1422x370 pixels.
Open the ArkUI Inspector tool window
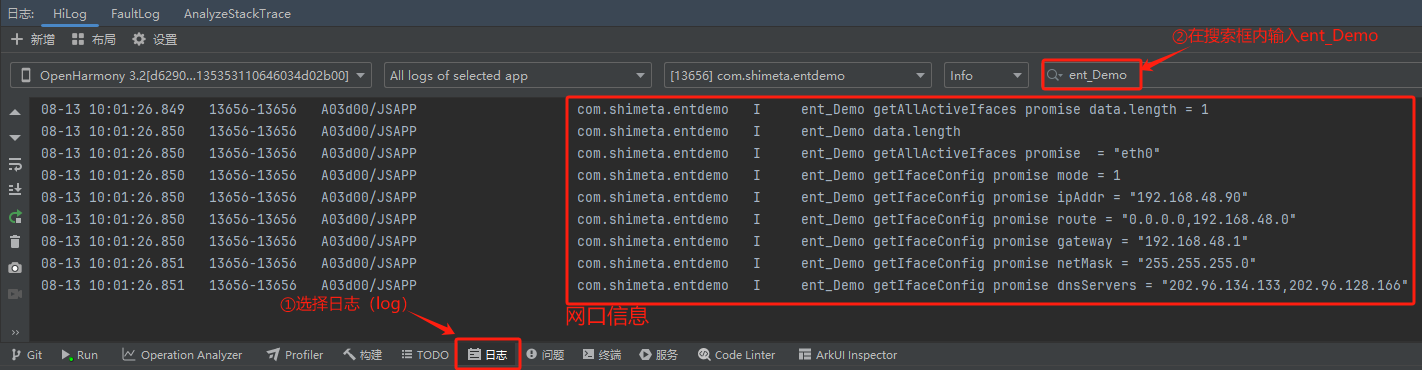[849, 355]
